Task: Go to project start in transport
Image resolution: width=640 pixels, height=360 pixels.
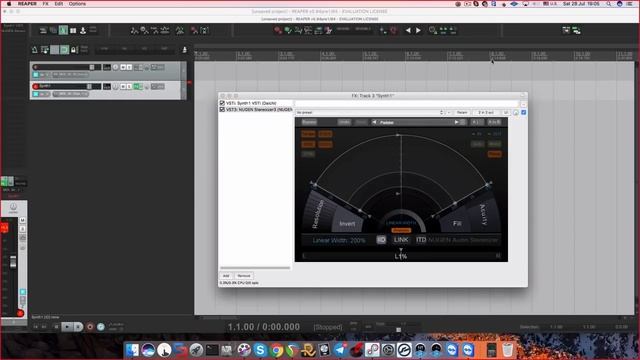Action: point(36,327)
